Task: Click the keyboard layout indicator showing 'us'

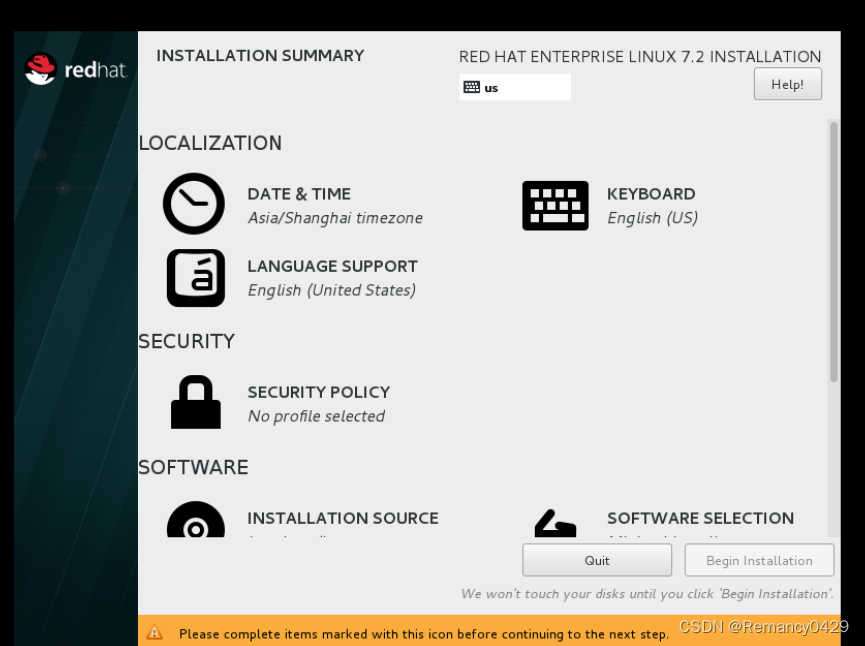Action: (x=515, y=87)
